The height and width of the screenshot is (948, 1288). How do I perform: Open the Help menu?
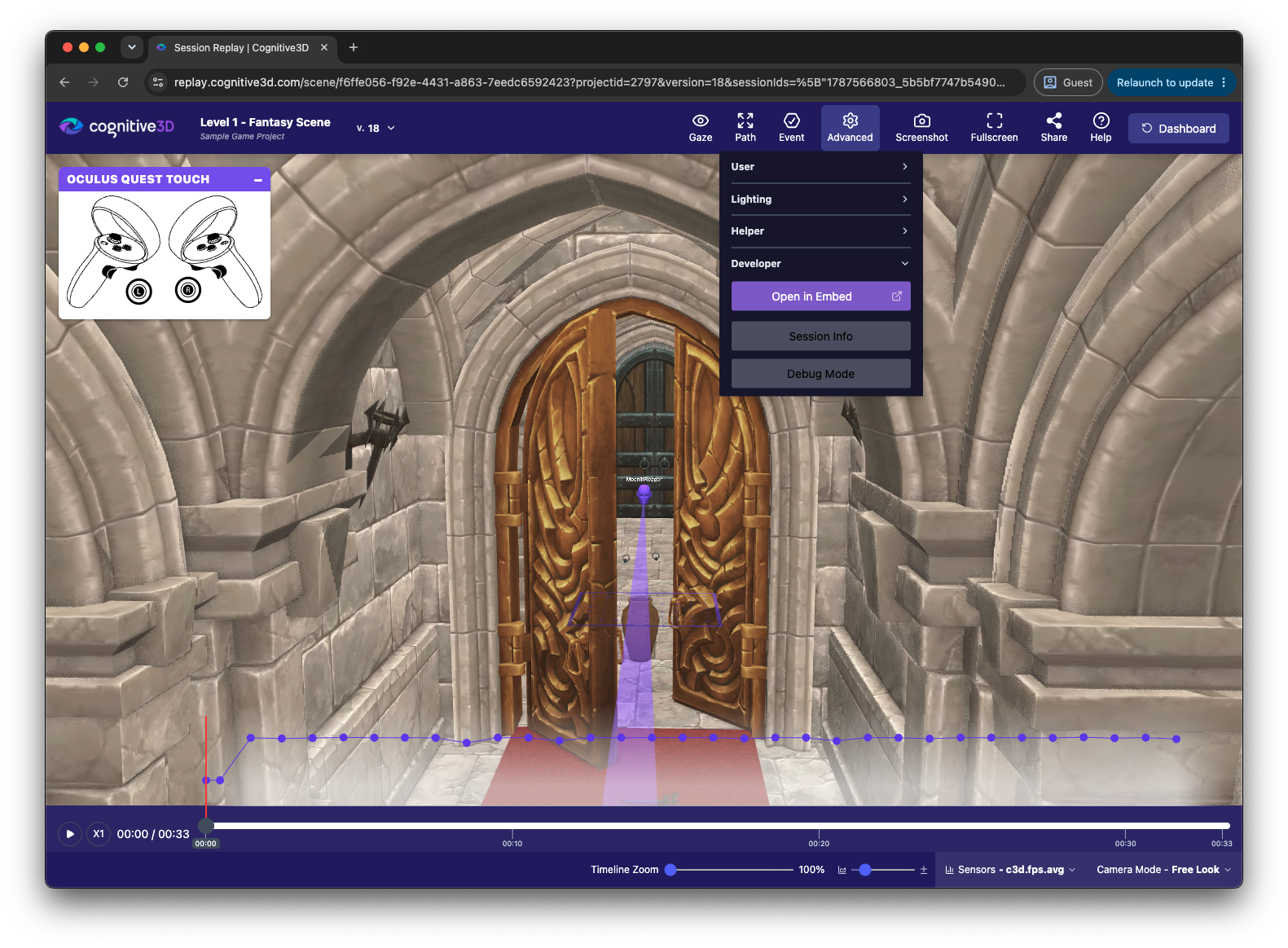point(1101,128)
